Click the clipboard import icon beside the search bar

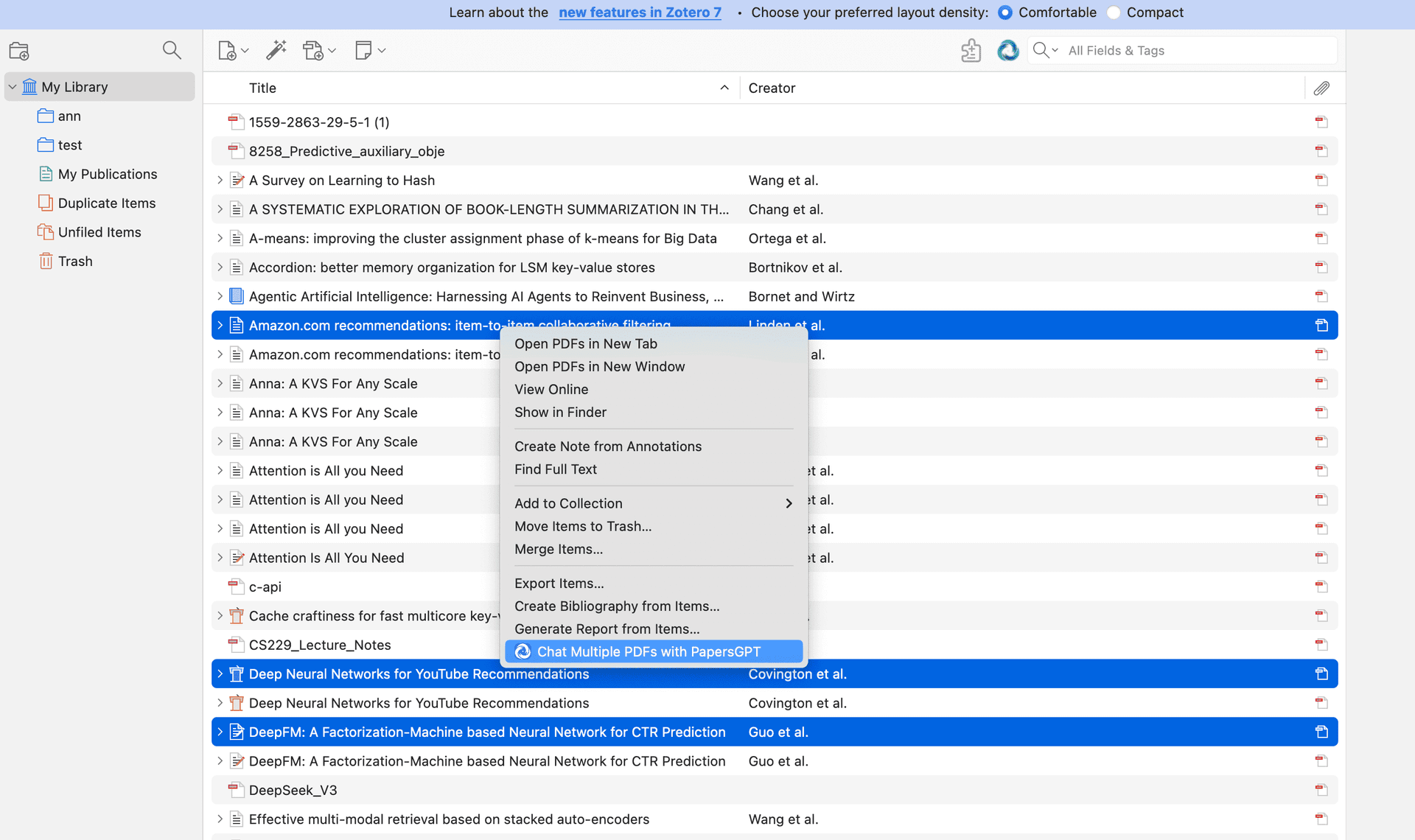tap(971, 50)
